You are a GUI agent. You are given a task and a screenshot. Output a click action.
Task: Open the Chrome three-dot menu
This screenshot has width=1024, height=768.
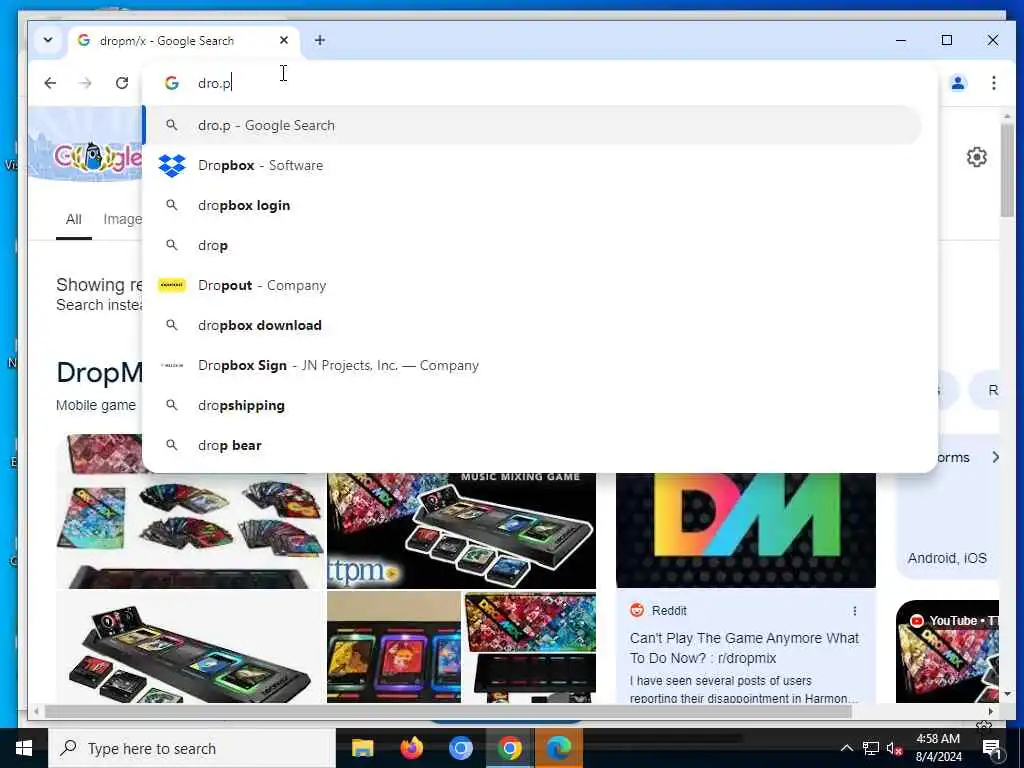click(x=993, y=83)
